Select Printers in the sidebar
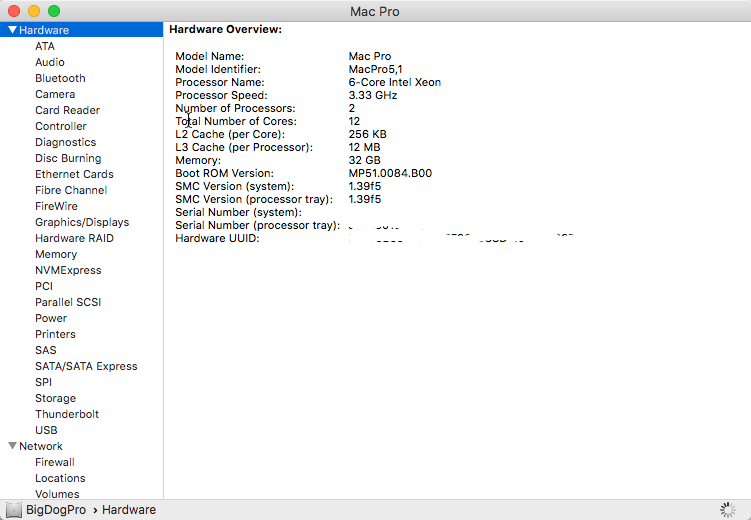The width and height of the screenshot is (751, 520). (x=55, y=334)
